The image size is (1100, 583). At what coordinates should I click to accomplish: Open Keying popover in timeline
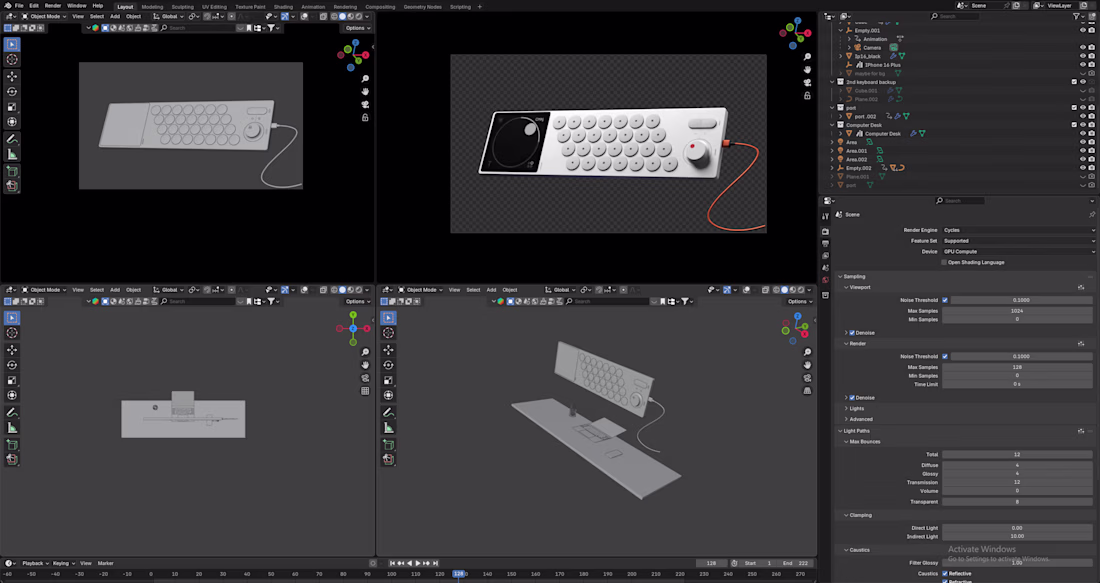pos(62,563)
